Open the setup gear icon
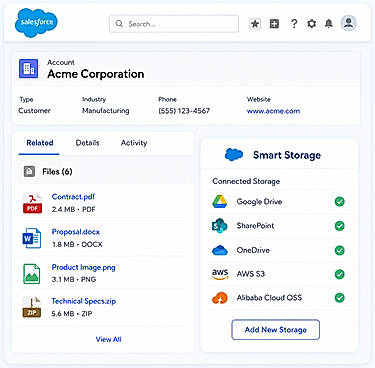Viewport: 375px width, 368px height. (x=311, y=24)
